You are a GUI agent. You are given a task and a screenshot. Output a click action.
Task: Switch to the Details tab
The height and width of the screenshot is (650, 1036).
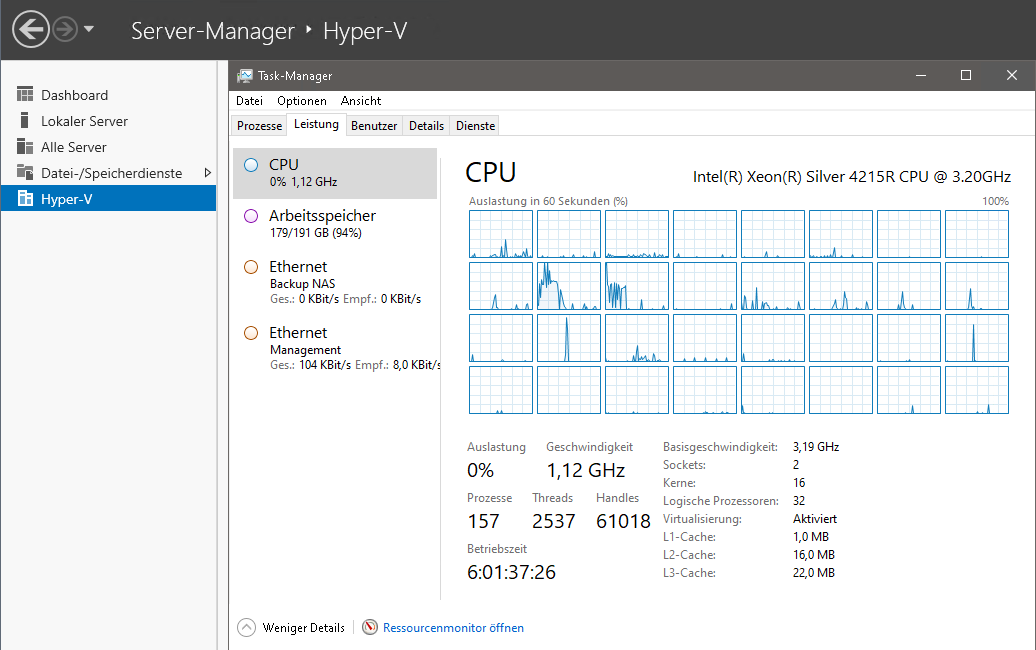tap(426, 126)
